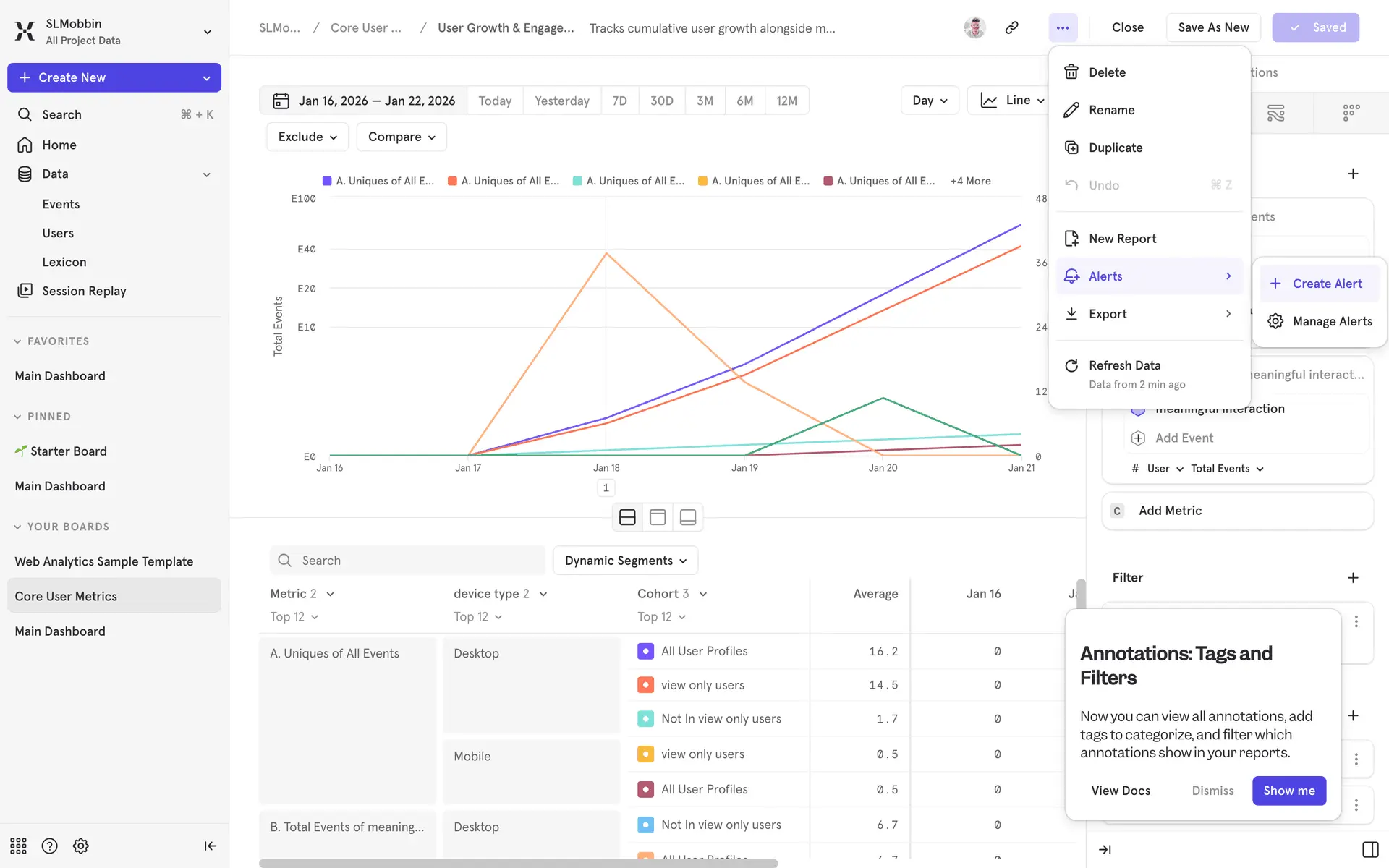This screenshot has height=868, width=1389.
Task: Open the Compare dropdown
Action: (401, 137)
